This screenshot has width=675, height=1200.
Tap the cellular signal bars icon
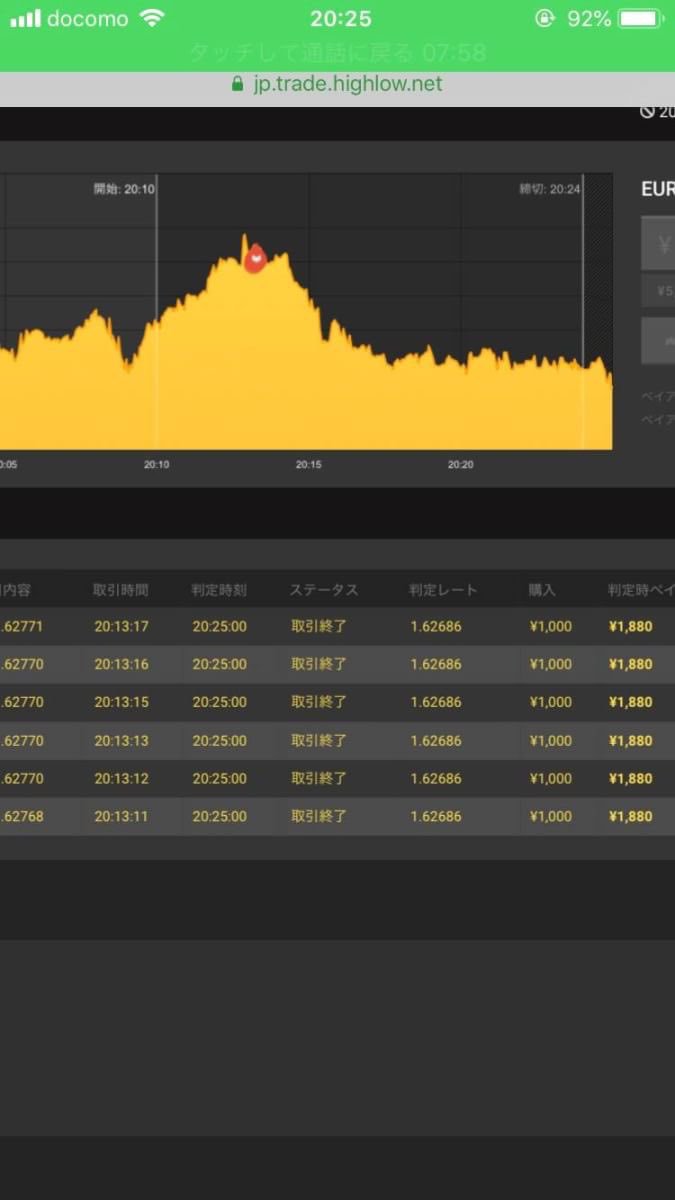tap(26, 18)
